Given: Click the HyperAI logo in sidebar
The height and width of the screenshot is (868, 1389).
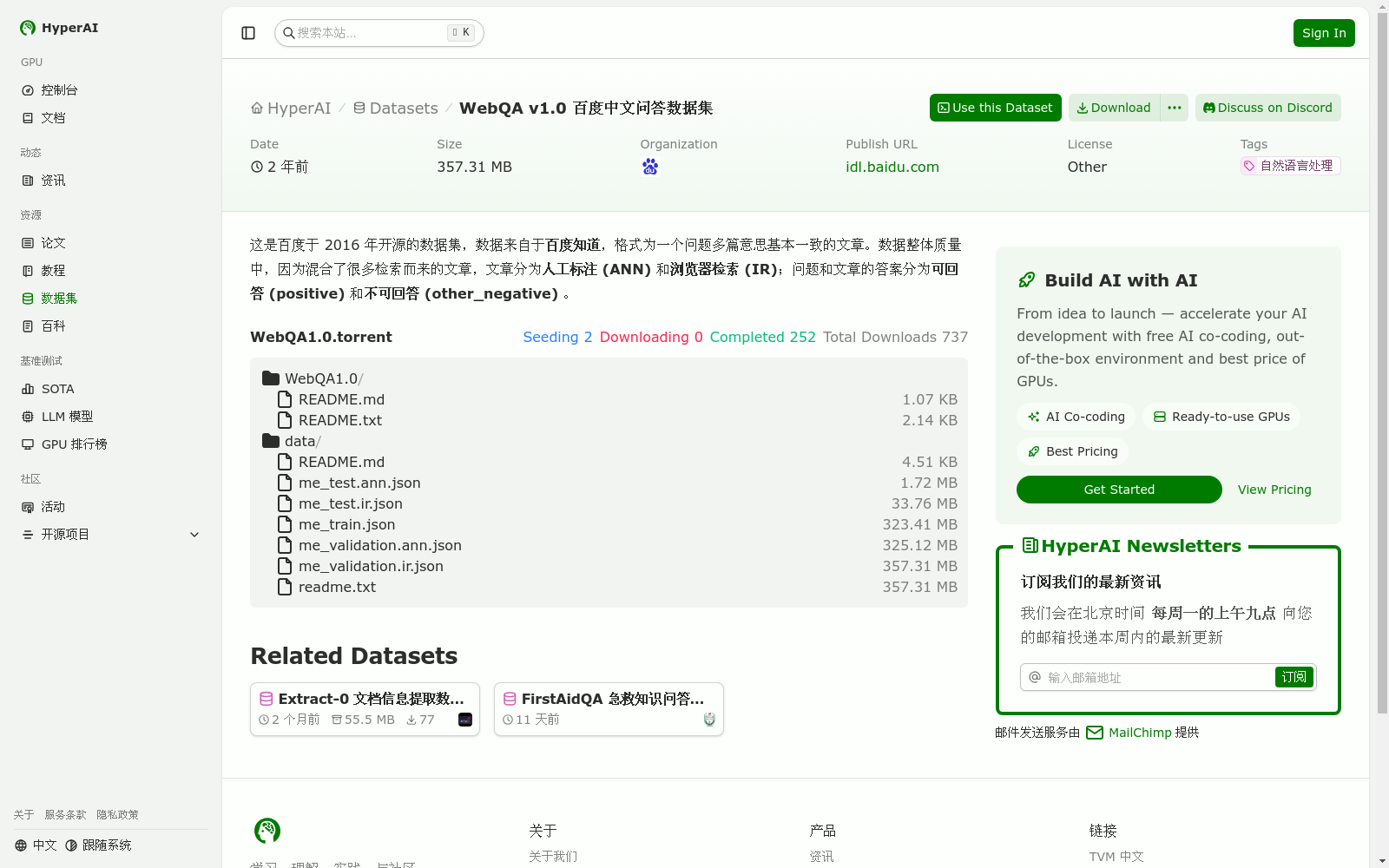Looking at the screenshot, I should click(x=59, y=28).
